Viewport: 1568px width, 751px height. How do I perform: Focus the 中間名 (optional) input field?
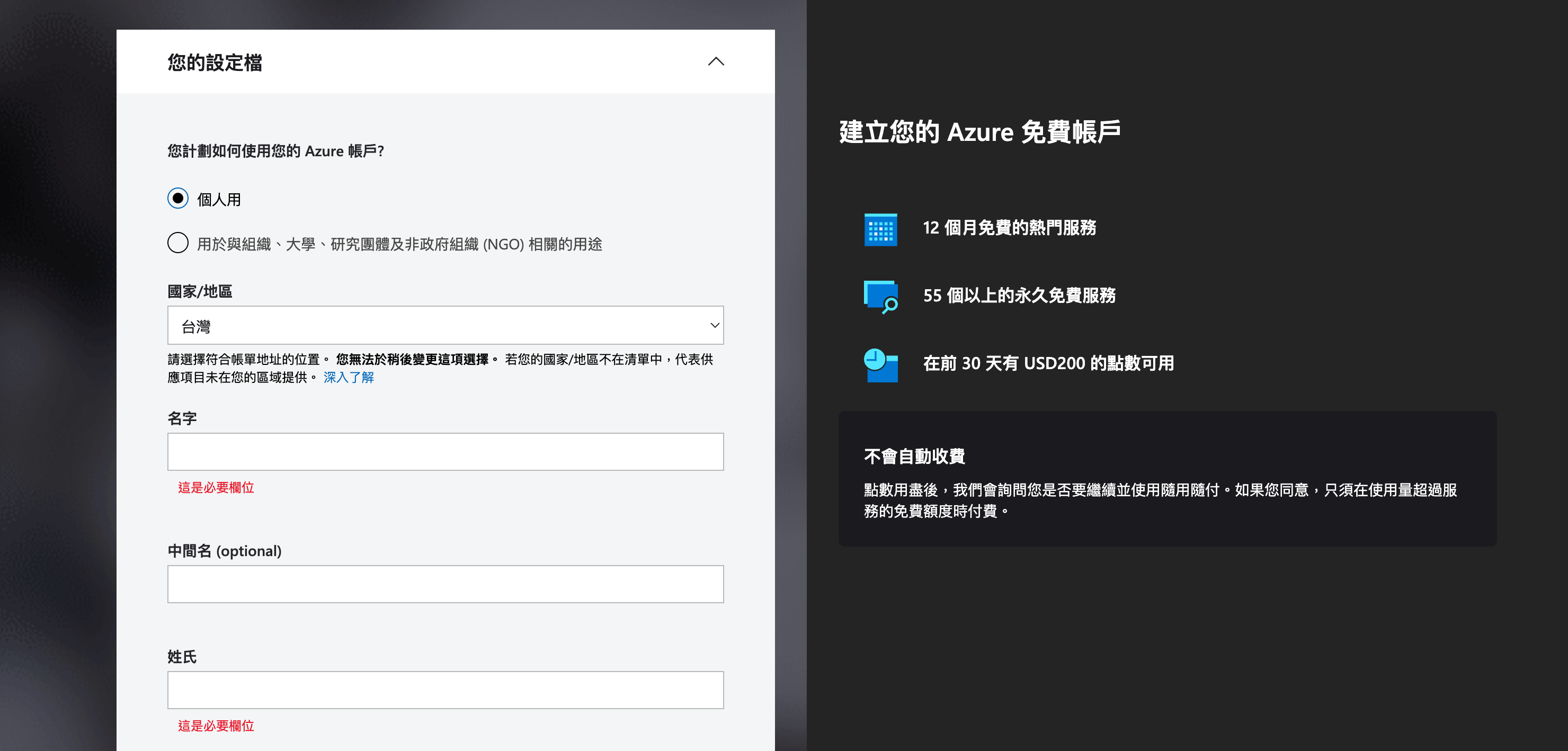(x=444, y=584)
